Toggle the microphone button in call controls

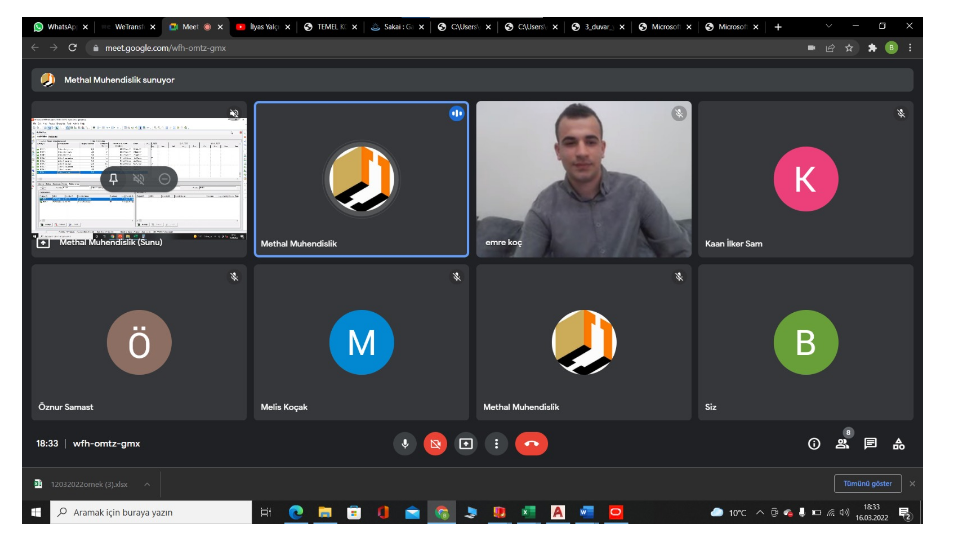click(x=405, y=444)
